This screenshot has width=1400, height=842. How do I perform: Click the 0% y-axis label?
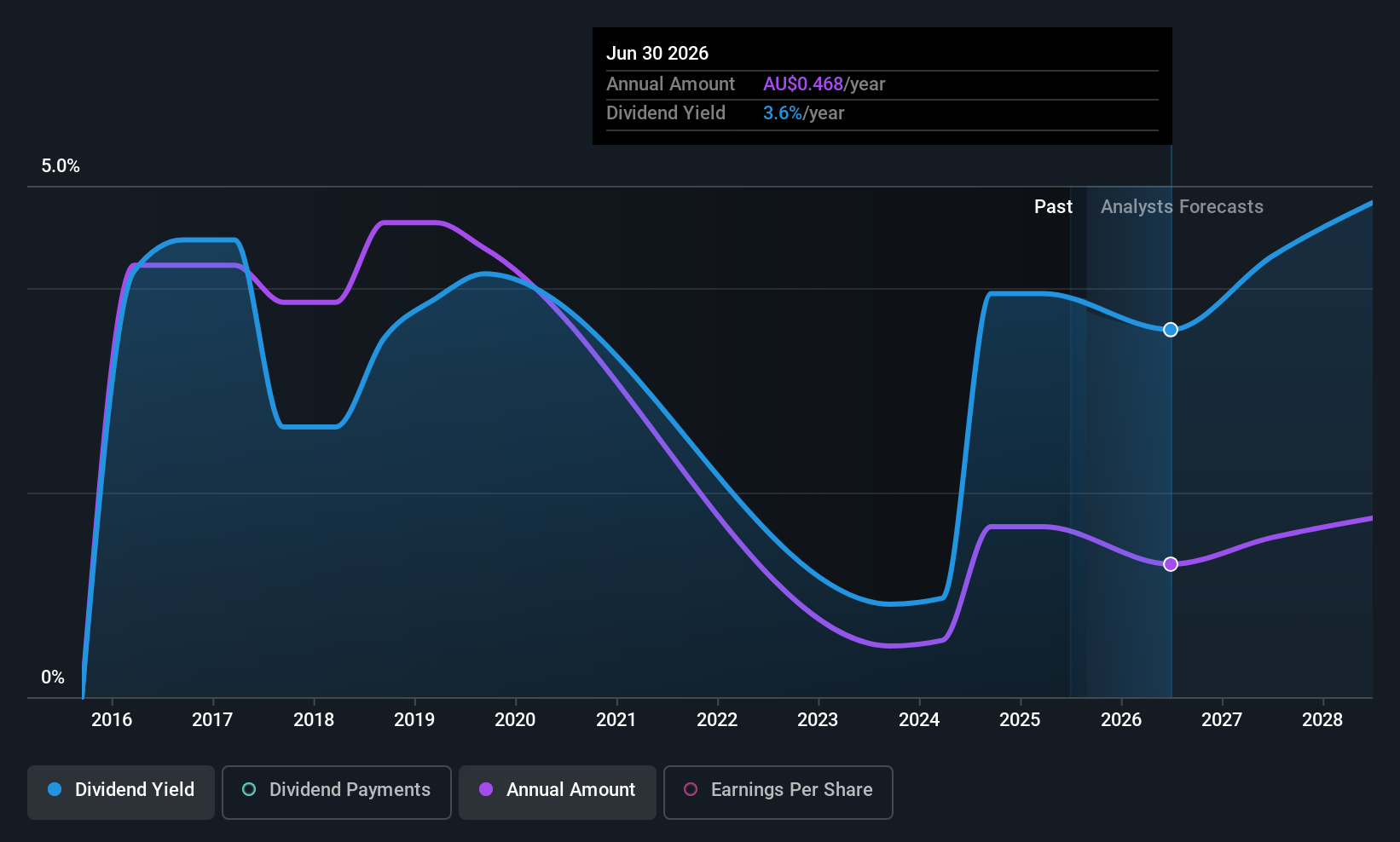click(x=53, y=678)
